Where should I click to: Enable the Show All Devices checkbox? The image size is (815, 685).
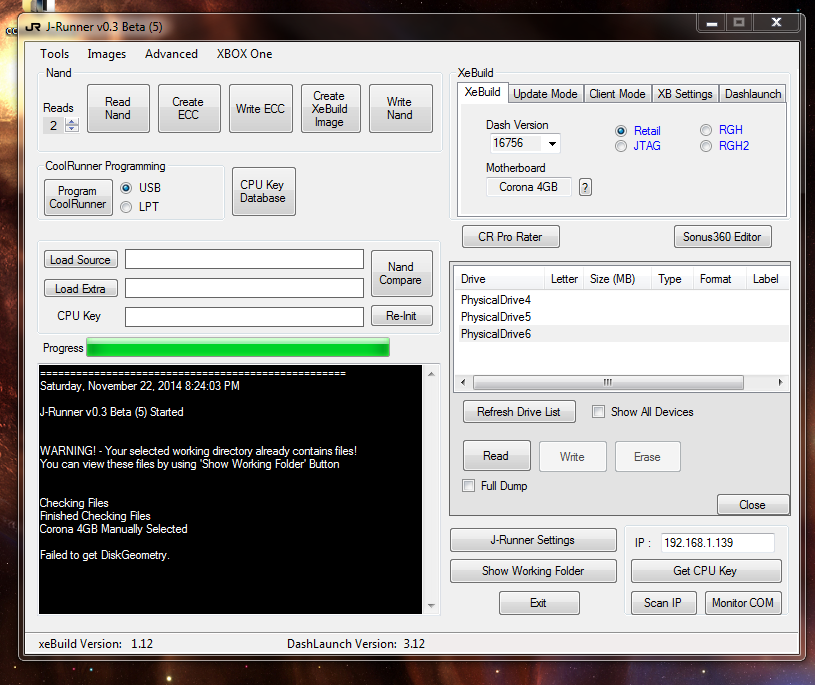tap(598, 412)
